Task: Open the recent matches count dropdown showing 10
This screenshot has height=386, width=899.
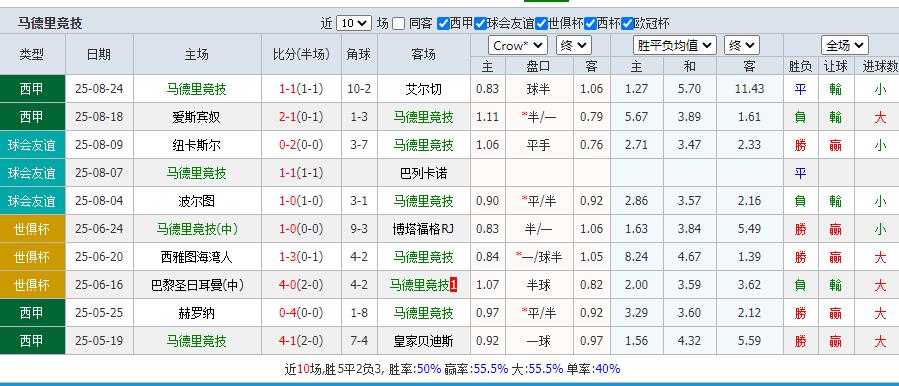Action: [354, 23]
